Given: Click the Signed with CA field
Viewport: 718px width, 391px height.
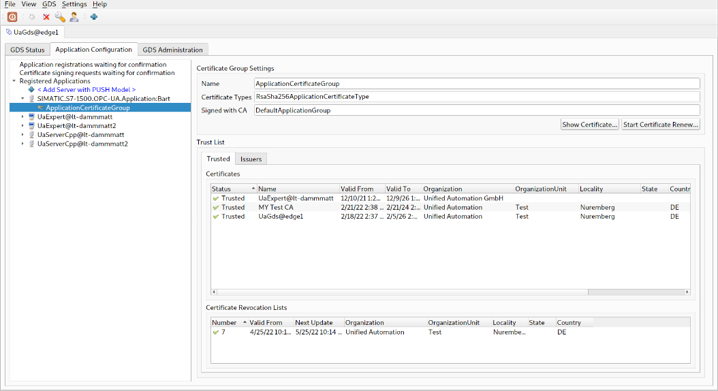Looking at the screenshot, I should (477, 110).
